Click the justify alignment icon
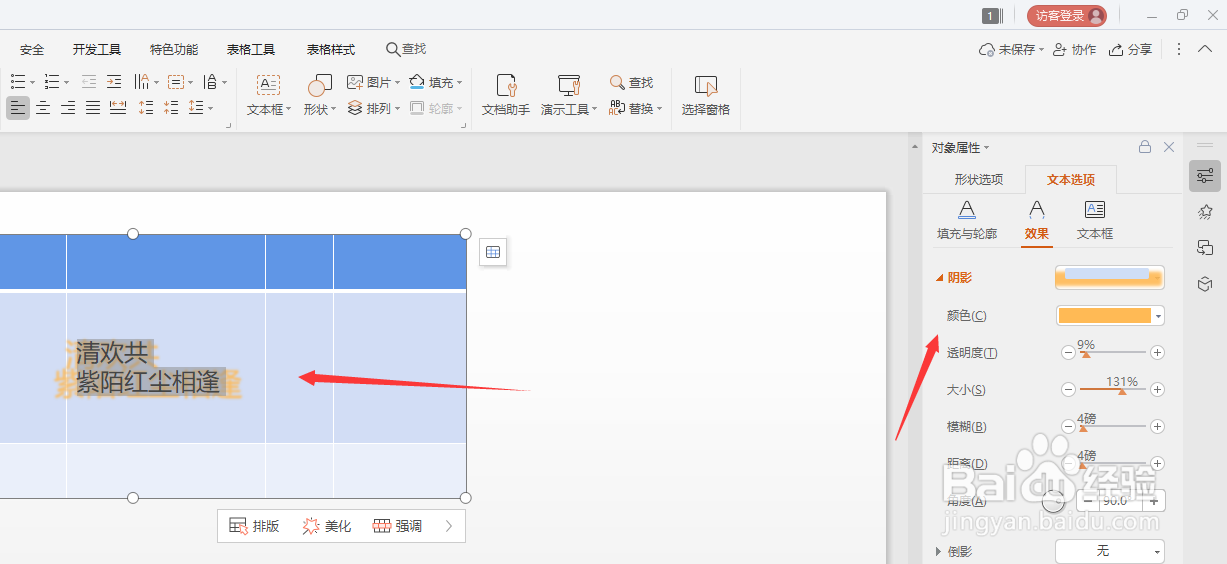This screenshot has height=564, width=1227. (x=93, y=108)
